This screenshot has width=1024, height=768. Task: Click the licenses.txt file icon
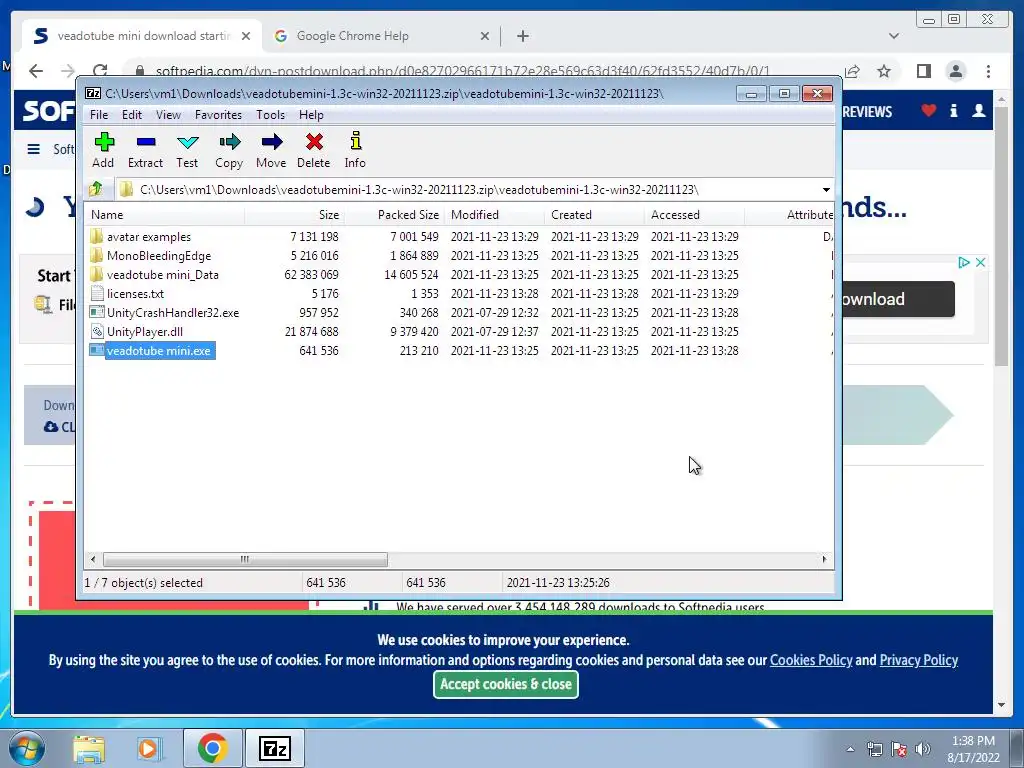pos(97,293)
